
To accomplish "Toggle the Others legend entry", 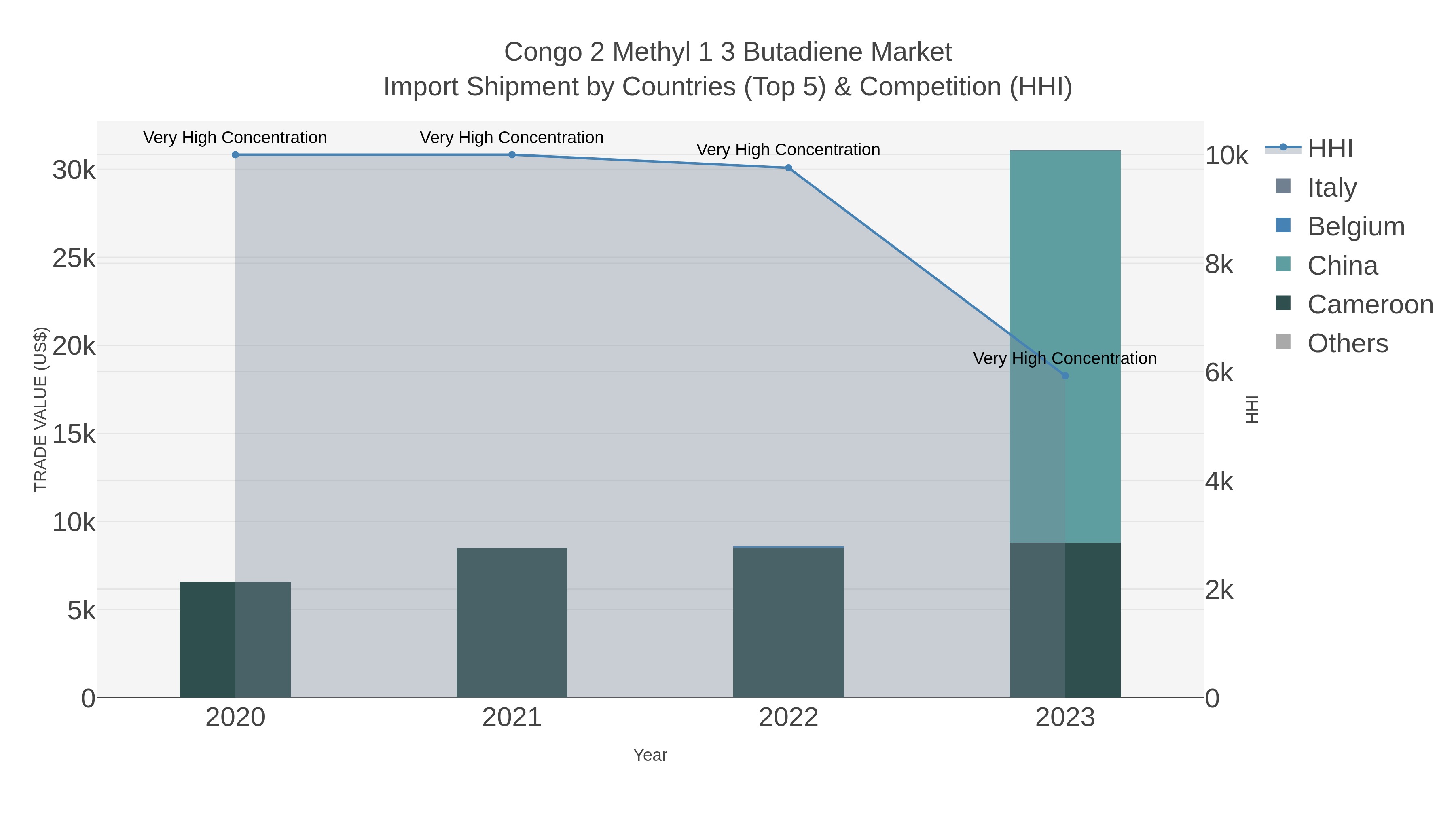I will point(1332,343).
